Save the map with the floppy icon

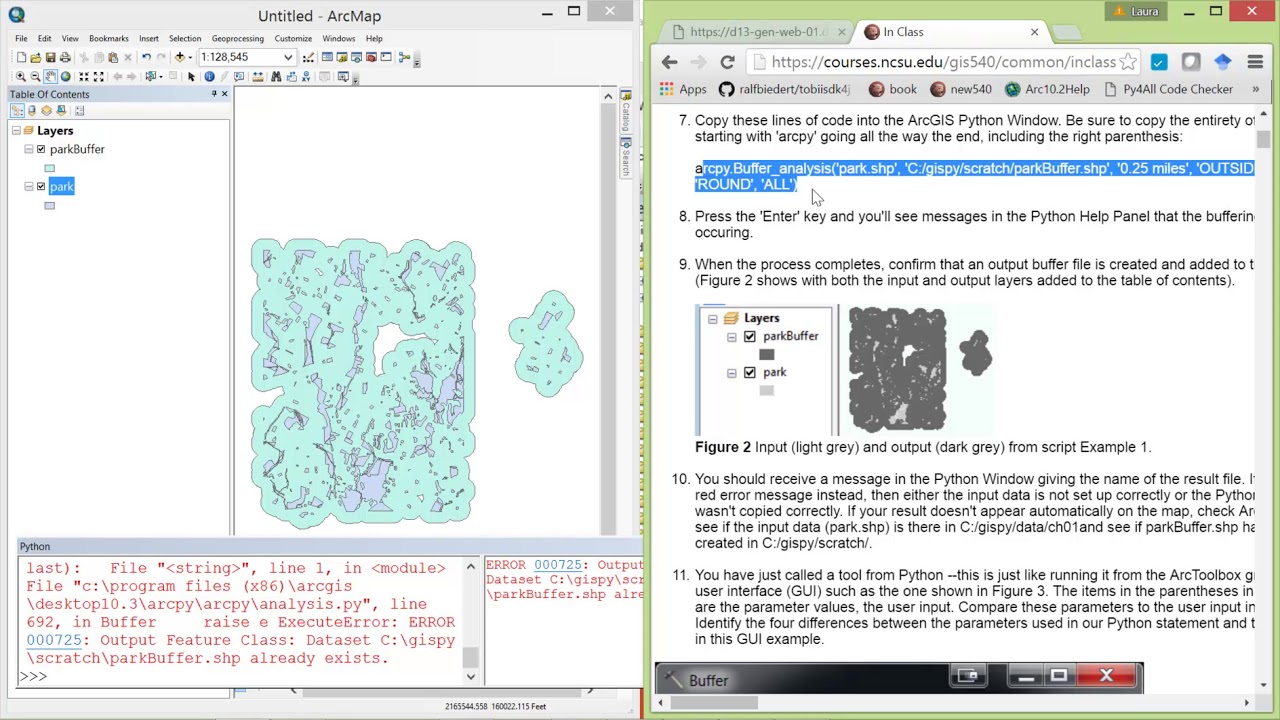pyautogui.click(x=50, y=57)
